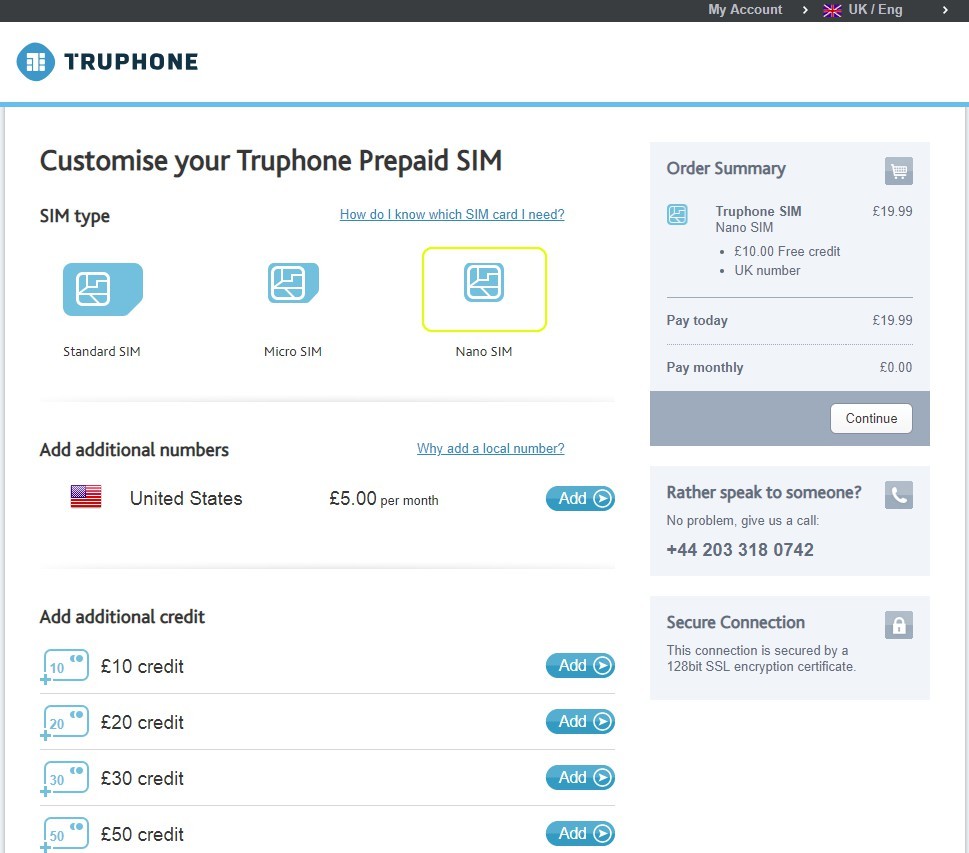The height and width of the screenshot is (853, 969).
Task: Click the TRUPHONE wordmark text
Action: tap(131, 62)
